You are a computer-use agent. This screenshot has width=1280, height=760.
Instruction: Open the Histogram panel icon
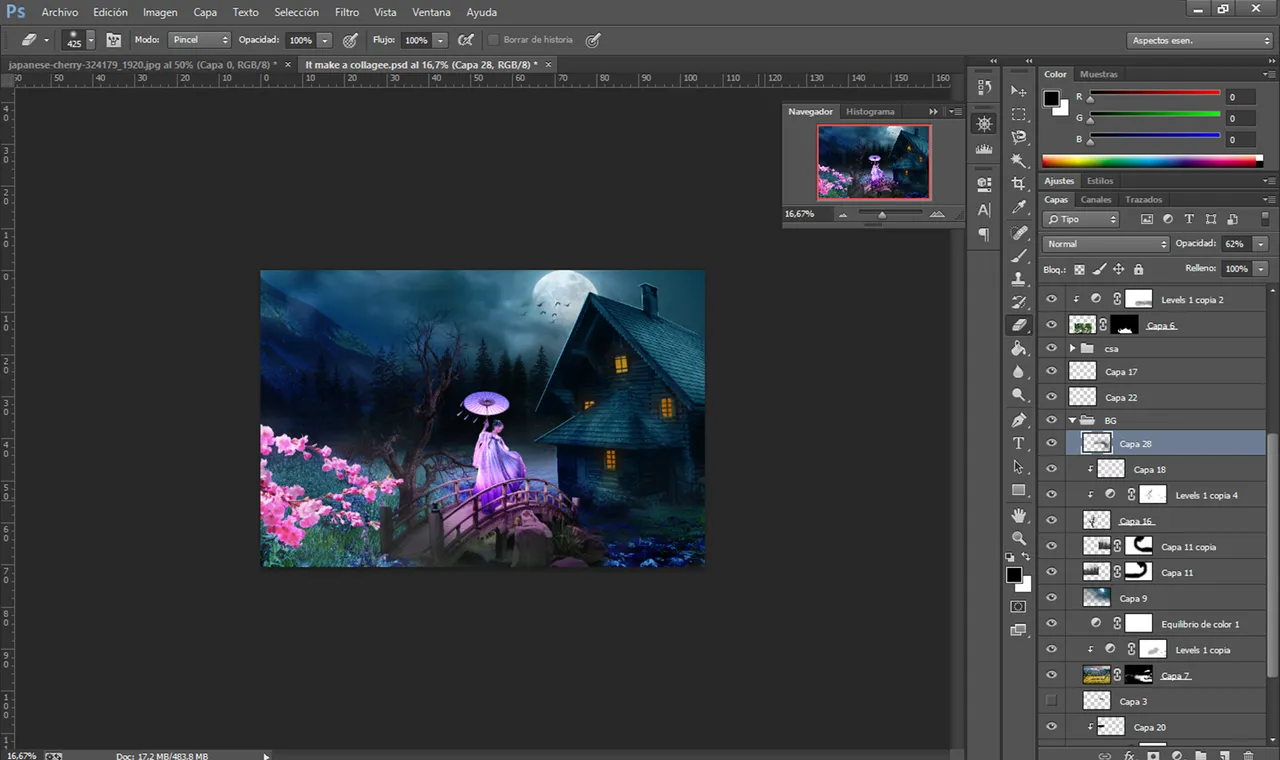(x=984, y=149)
